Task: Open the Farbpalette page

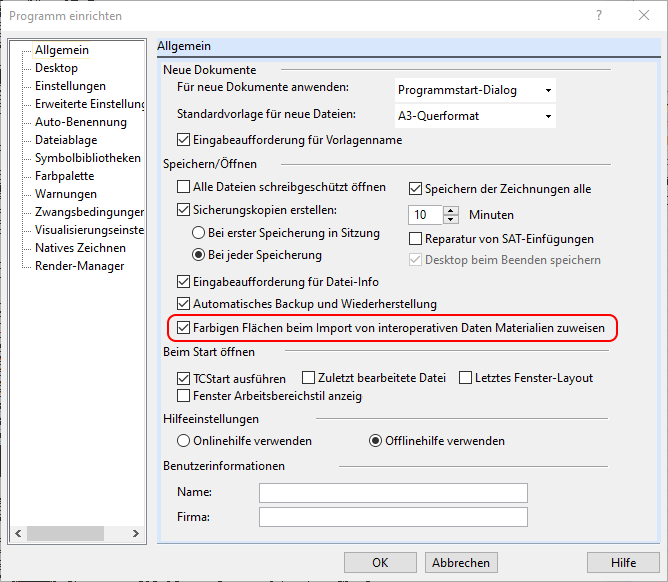Action: pyautogui.click(x=64, y=176)
